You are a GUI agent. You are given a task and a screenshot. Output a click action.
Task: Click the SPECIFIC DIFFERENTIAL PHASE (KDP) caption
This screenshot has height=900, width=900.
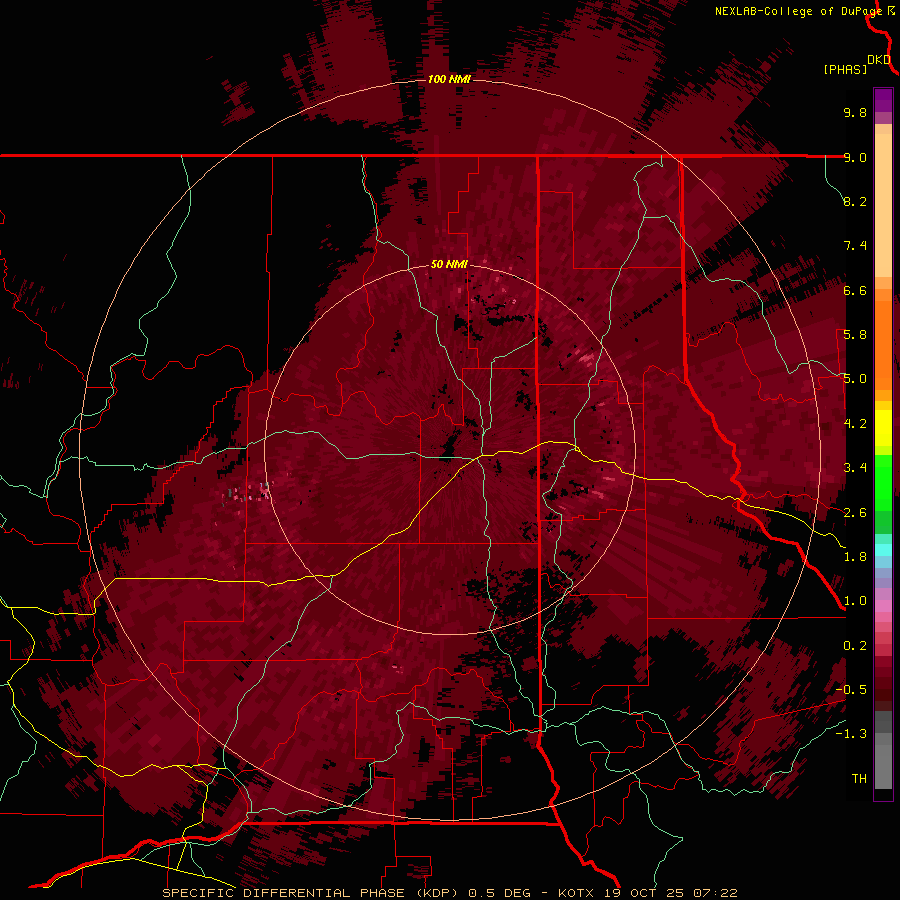click(x=311, y=893)
